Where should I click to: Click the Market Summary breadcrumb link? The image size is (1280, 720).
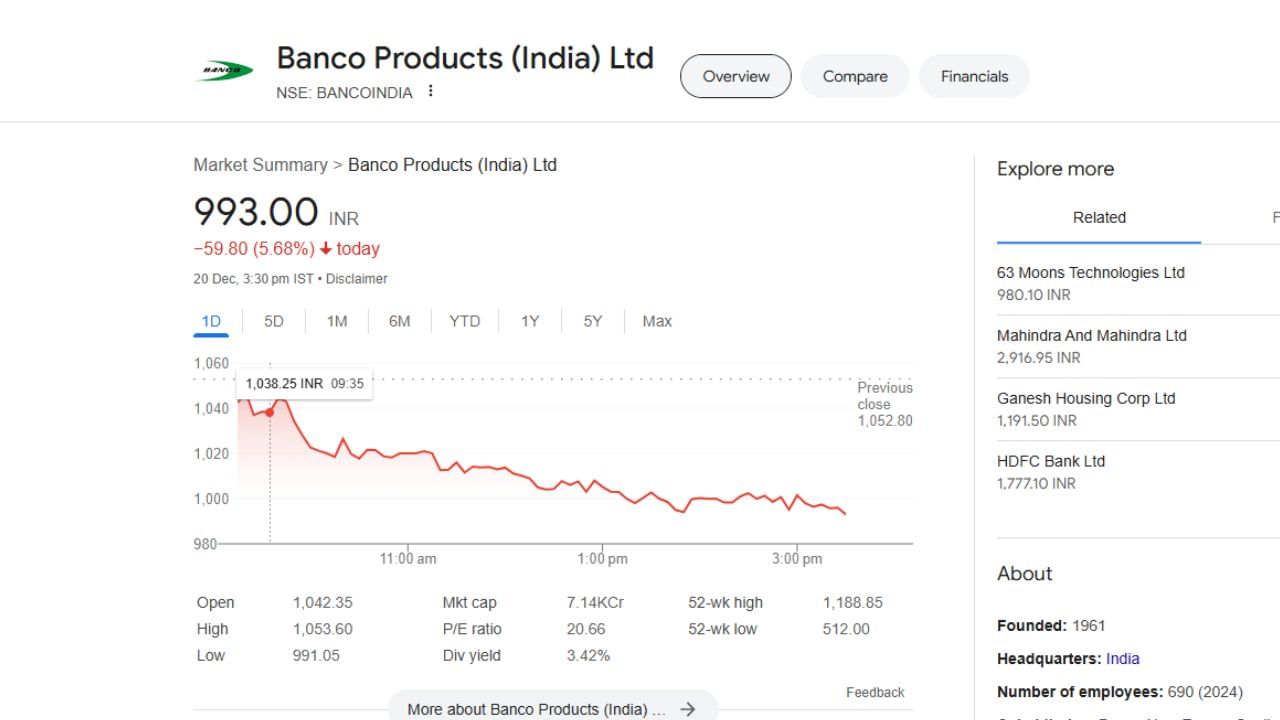point(260,165)
